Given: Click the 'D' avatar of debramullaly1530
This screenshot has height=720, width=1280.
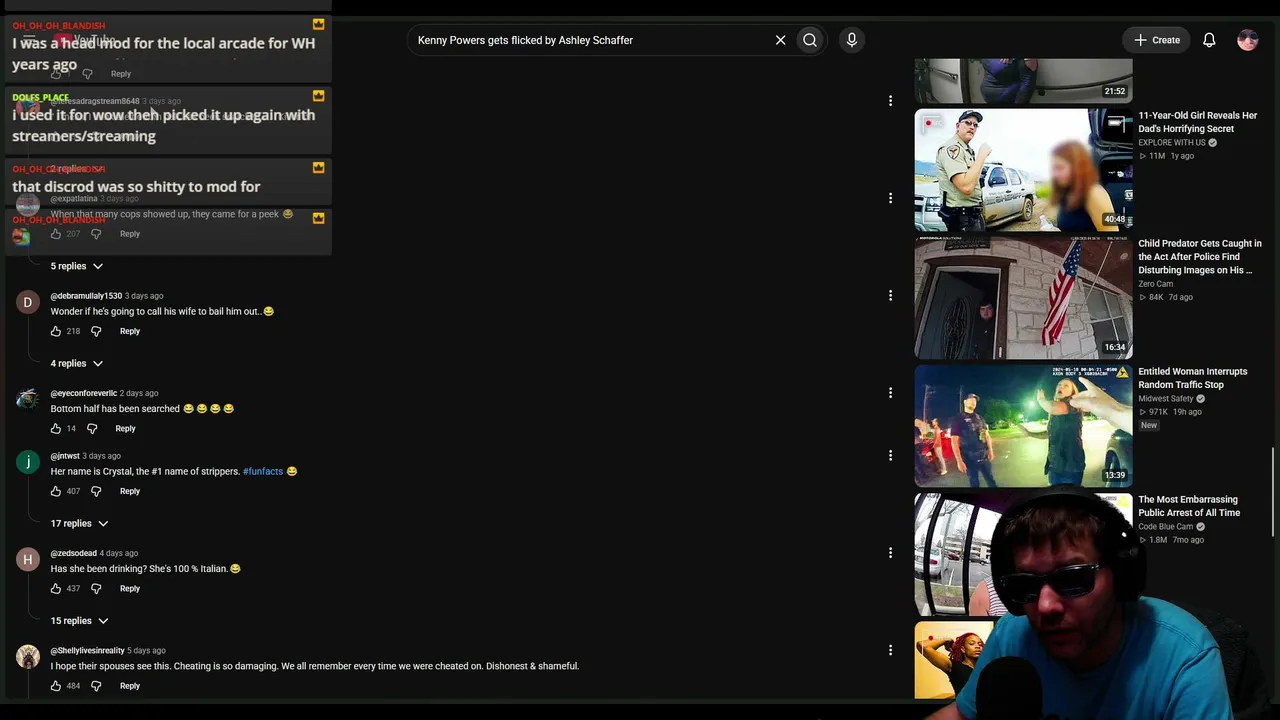Looking at the screenshot, I should [x=28, y=302].
